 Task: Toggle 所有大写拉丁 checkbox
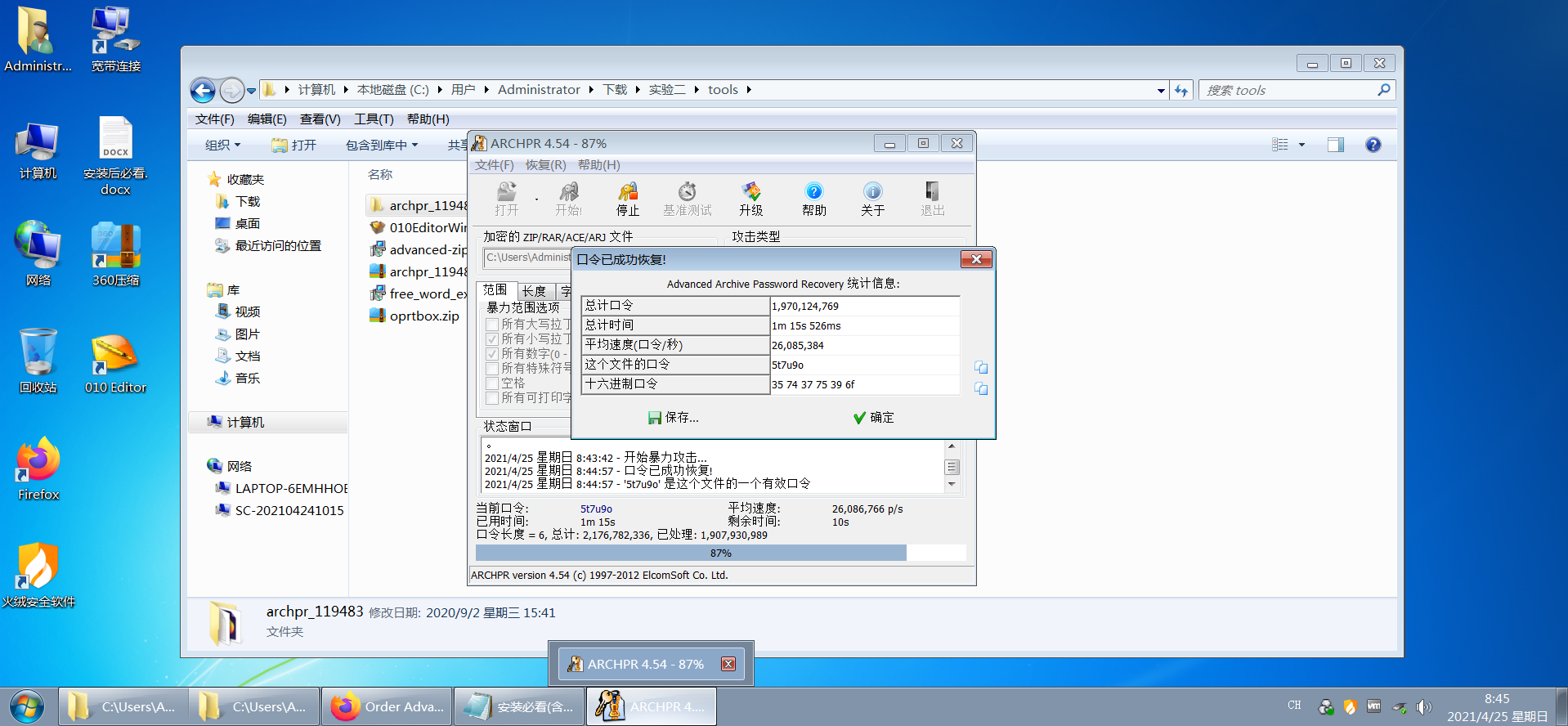(492, 325)
